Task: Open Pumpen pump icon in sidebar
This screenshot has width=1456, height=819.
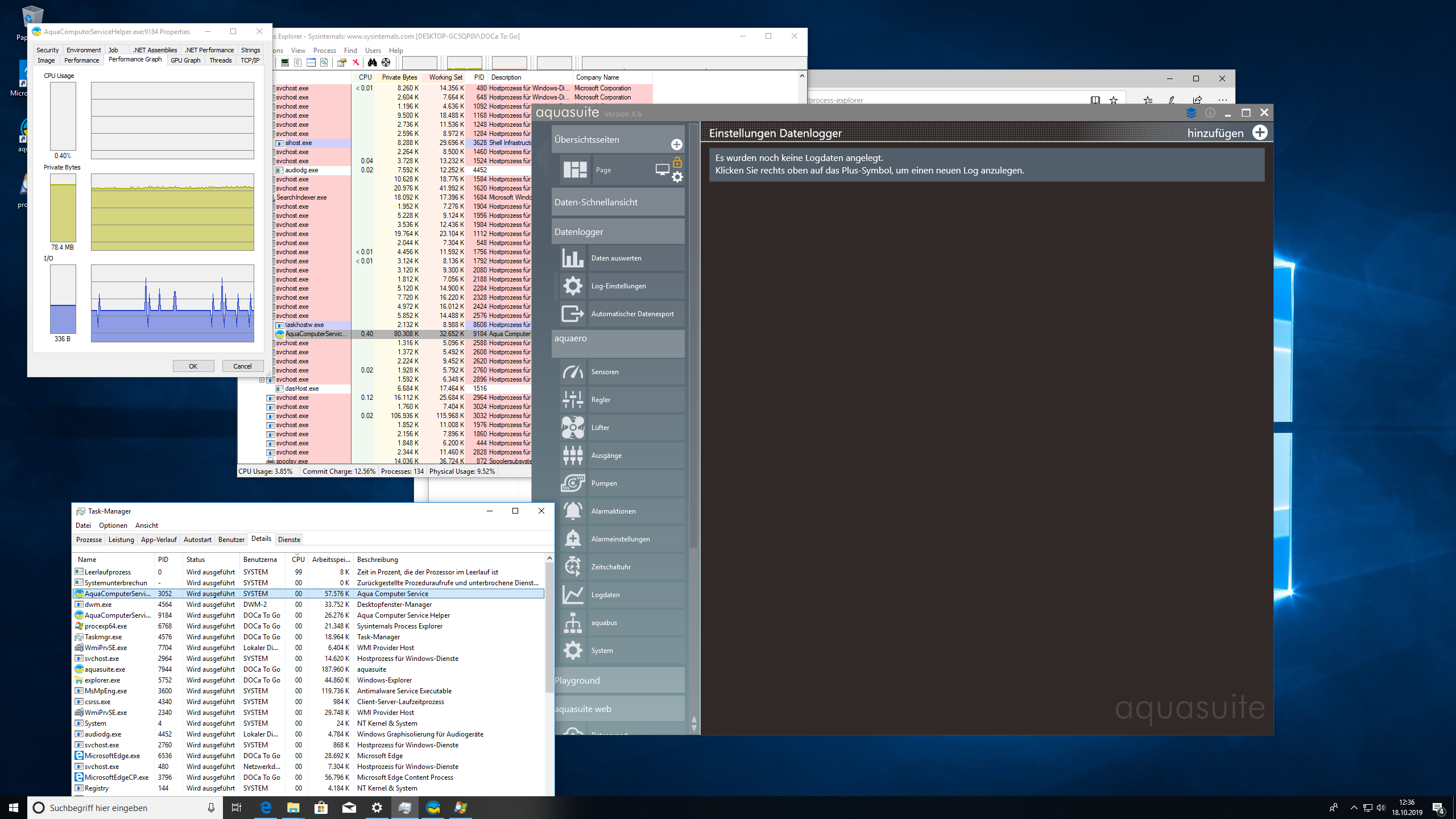Action: pyautogui.click(x=572, y=483)
